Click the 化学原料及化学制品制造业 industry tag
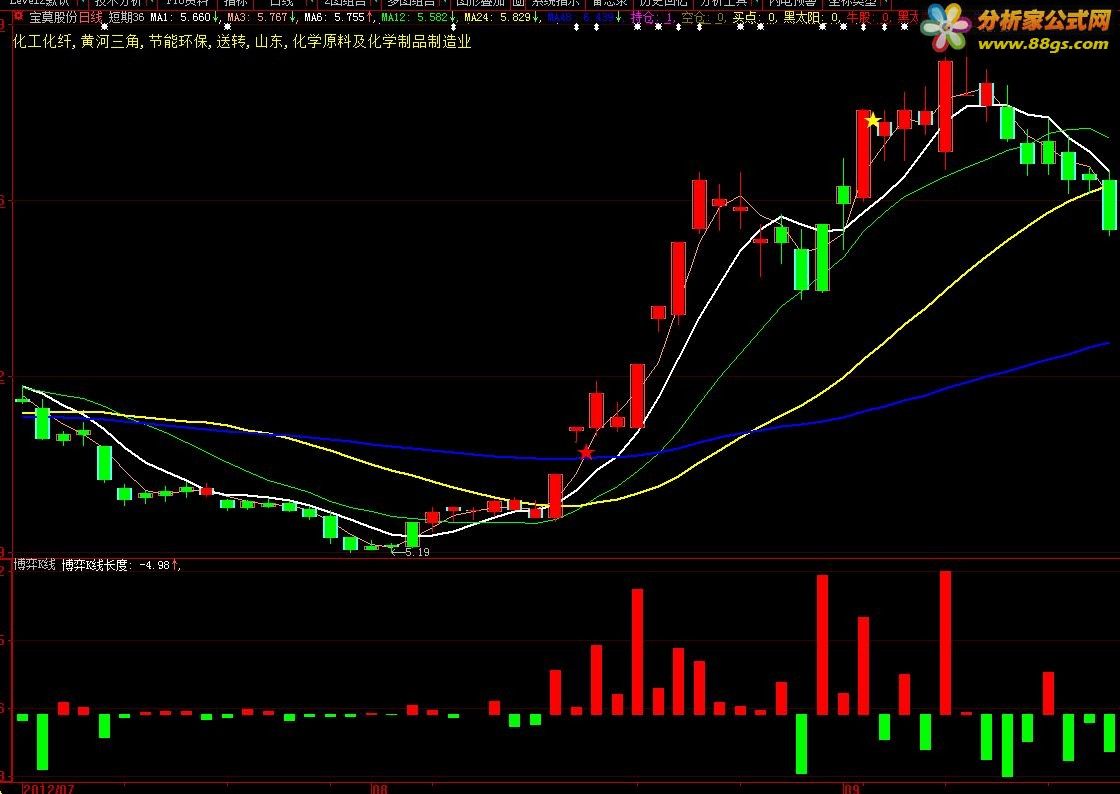The width and height of the screenshot is (1120, 794). pos(382,41)
